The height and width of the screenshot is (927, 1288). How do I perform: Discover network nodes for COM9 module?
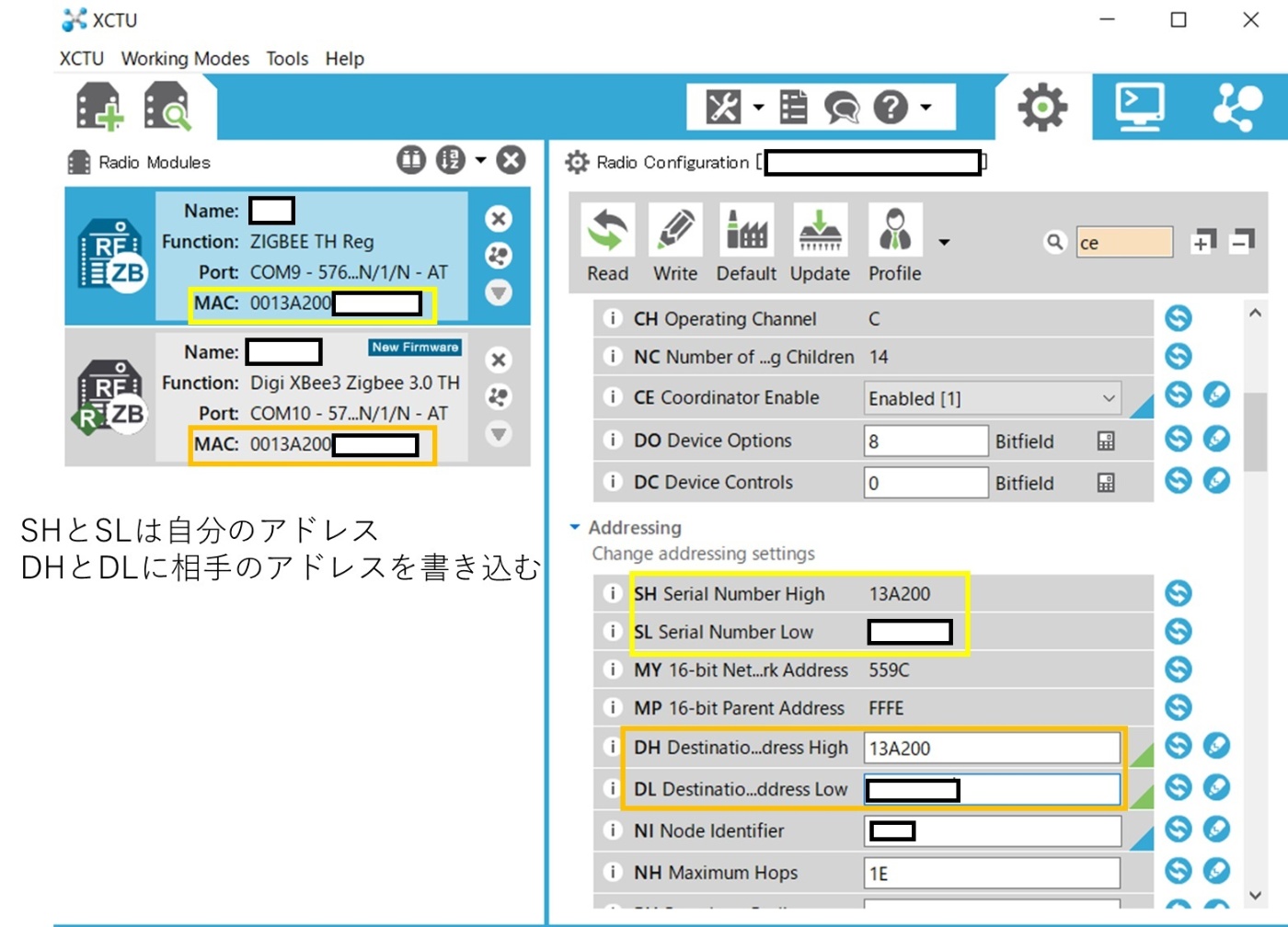click(x=499, y=256)
